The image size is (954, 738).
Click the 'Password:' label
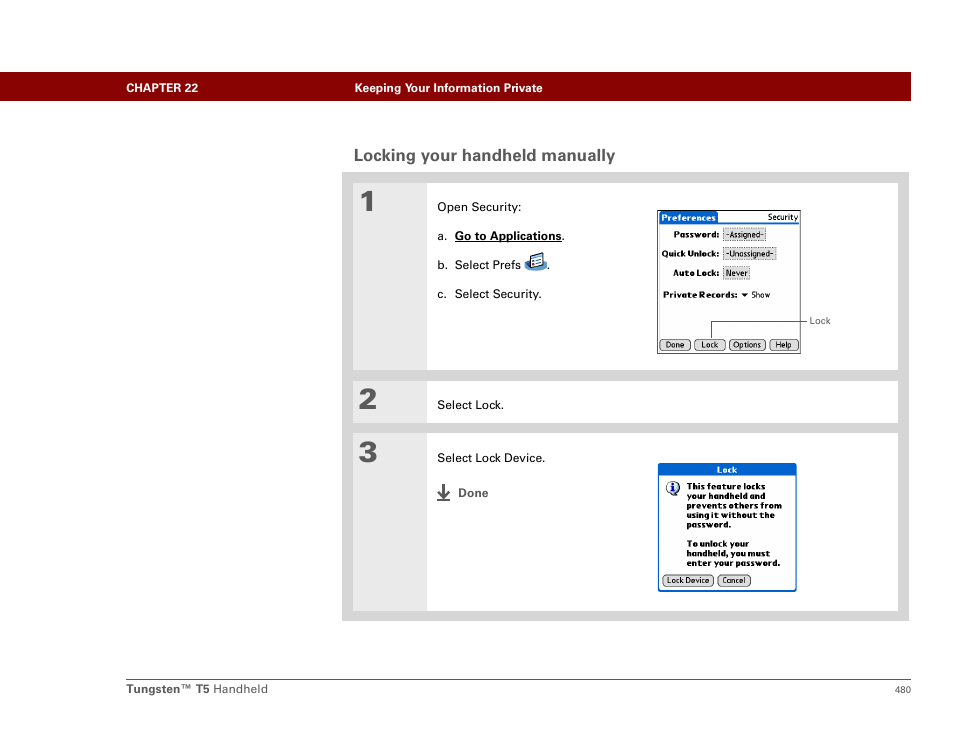696,235
